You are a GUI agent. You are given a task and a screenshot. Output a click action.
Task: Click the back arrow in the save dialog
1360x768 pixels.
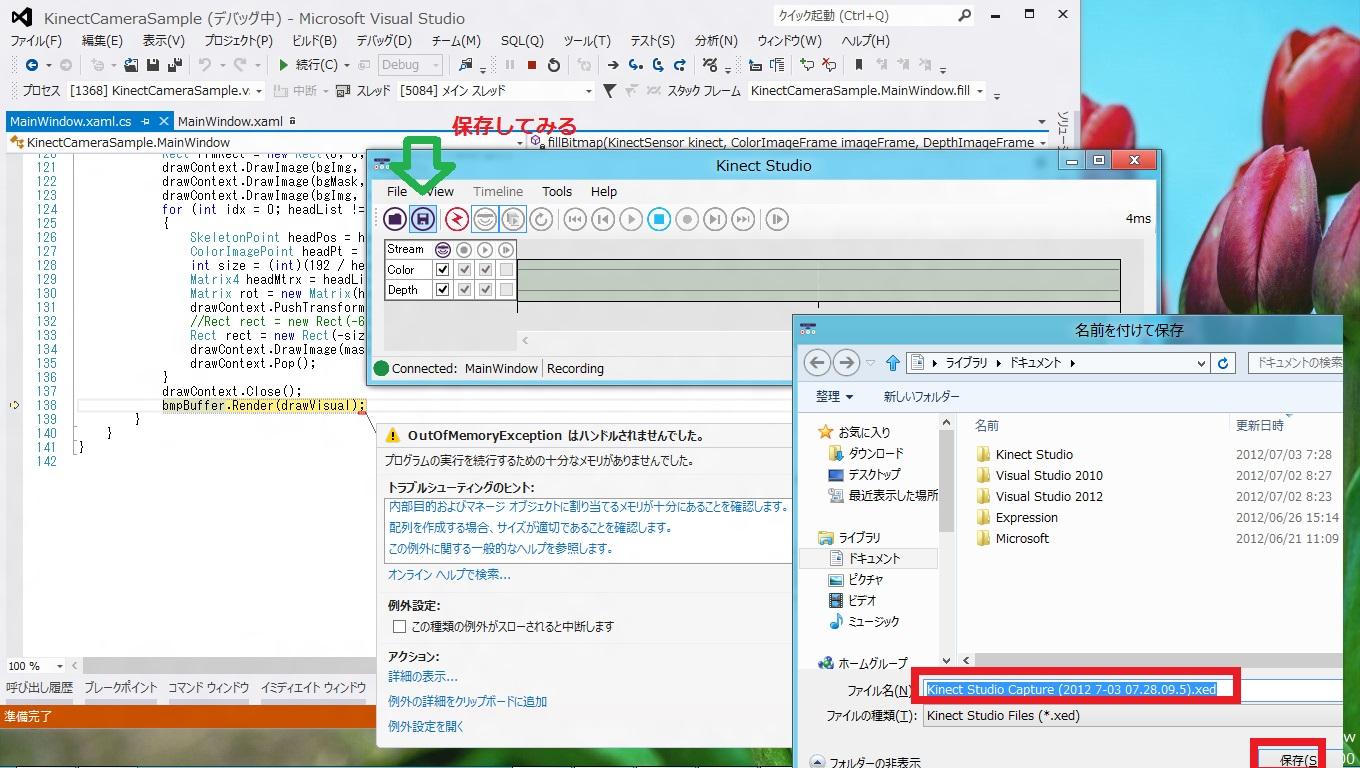pyautogui.click(x=817, y=363)
